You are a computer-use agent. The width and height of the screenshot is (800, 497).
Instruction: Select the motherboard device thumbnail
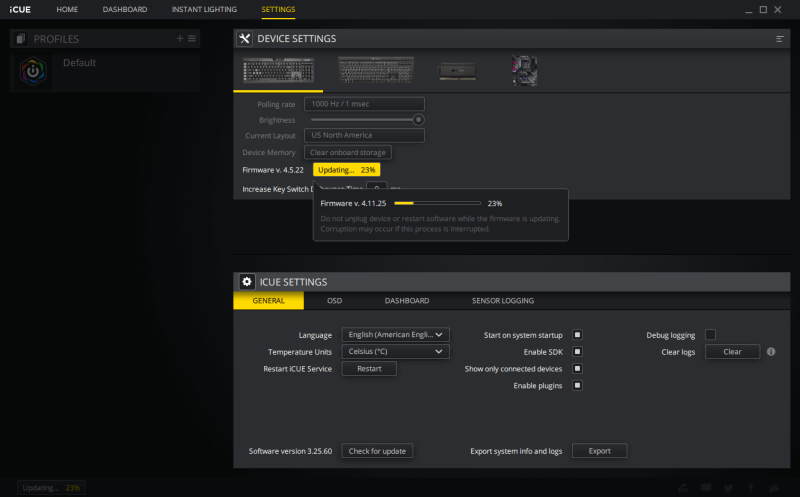[524, 70]
